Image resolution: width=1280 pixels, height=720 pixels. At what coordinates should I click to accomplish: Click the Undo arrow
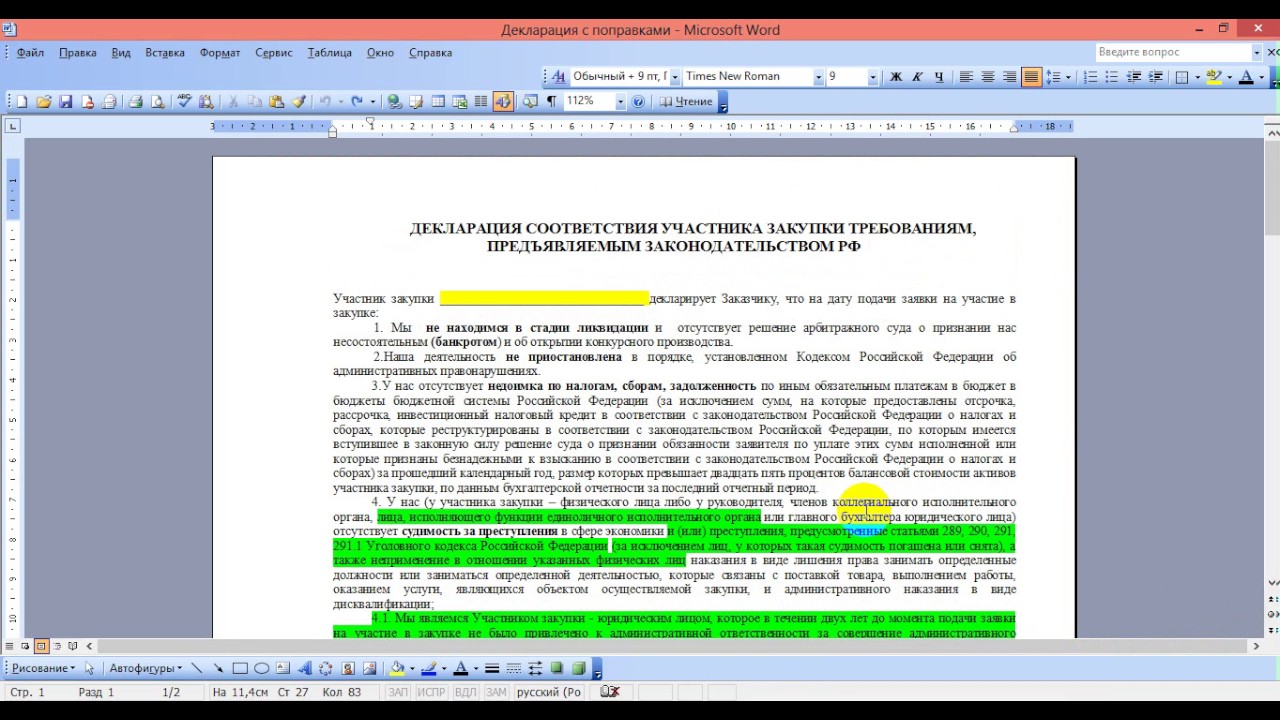click(x=325, y=101)
